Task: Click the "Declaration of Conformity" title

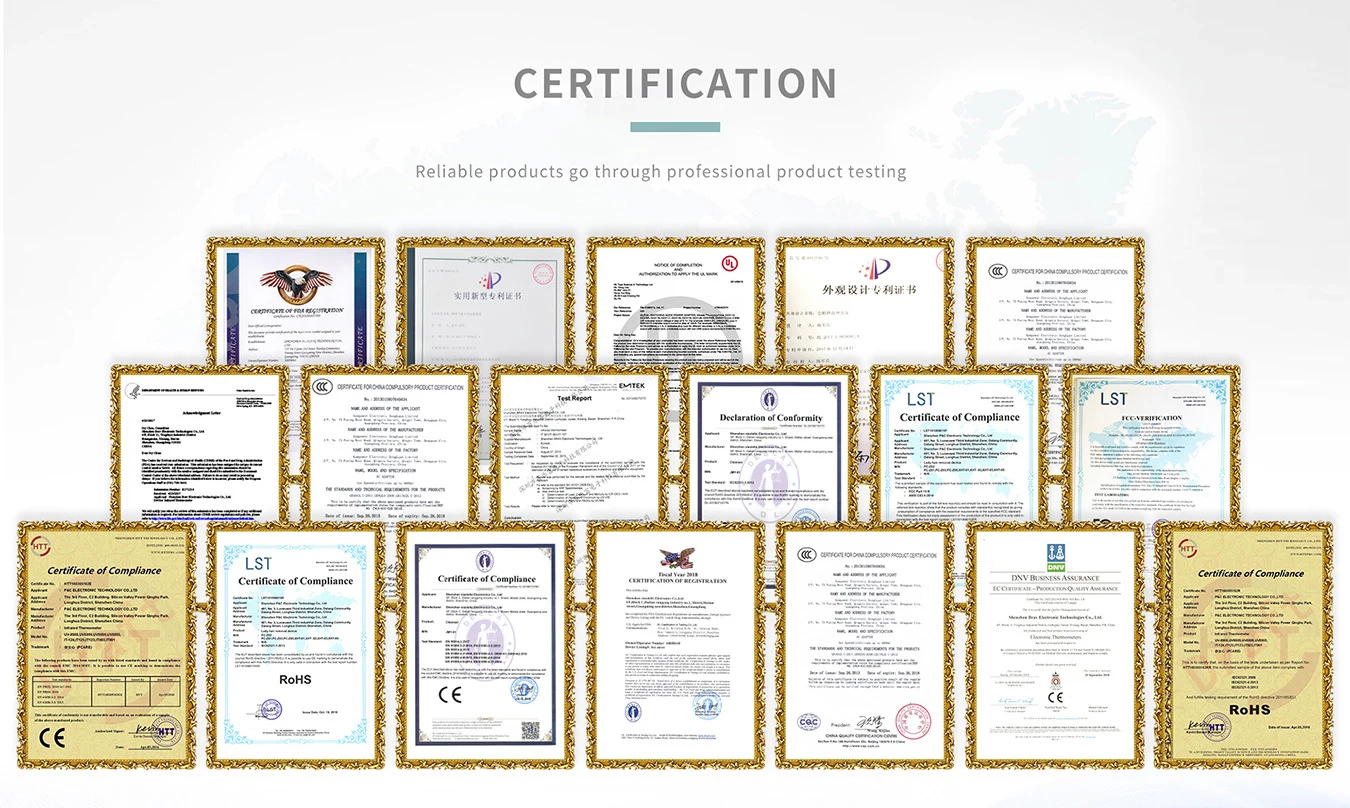Action: pyautogui.click(x=771, y=418)
